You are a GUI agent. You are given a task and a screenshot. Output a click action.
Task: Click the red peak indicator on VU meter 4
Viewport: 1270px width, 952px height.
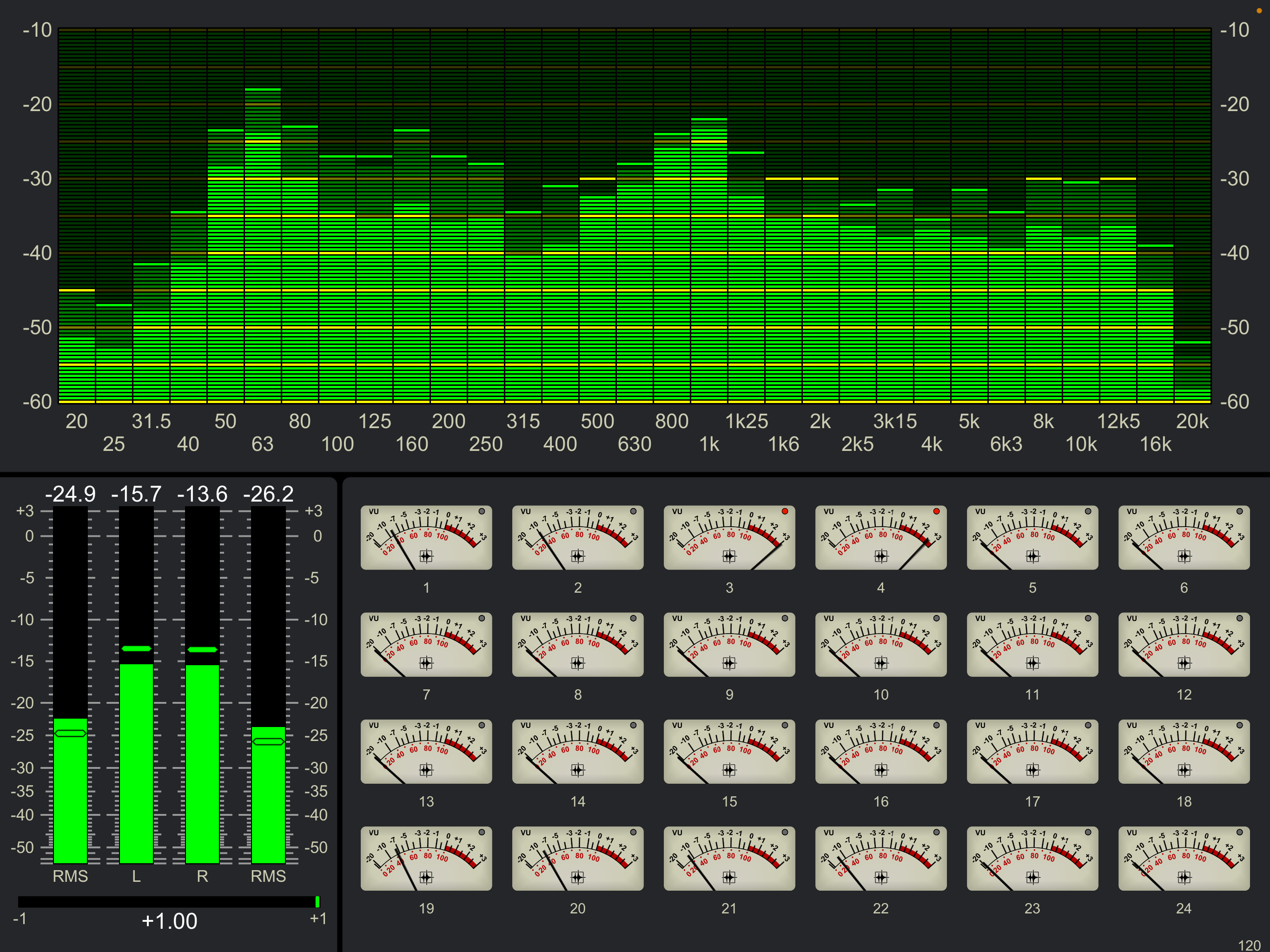(x=936, y=511)
